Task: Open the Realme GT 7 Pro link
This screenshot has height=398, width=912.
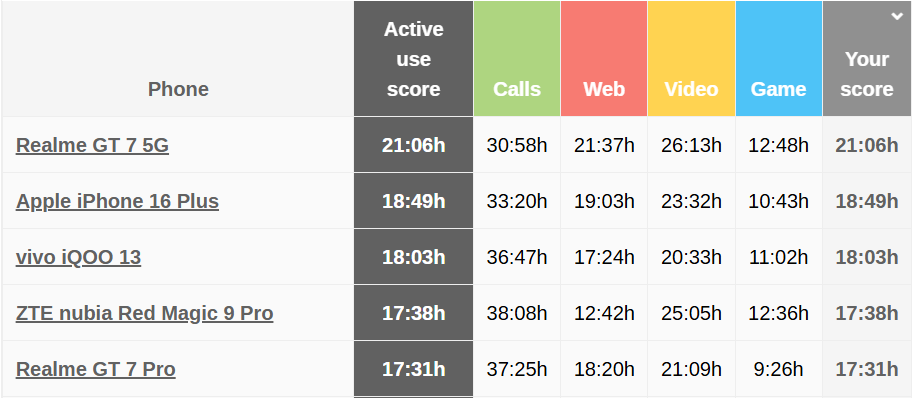Action: 96,369
